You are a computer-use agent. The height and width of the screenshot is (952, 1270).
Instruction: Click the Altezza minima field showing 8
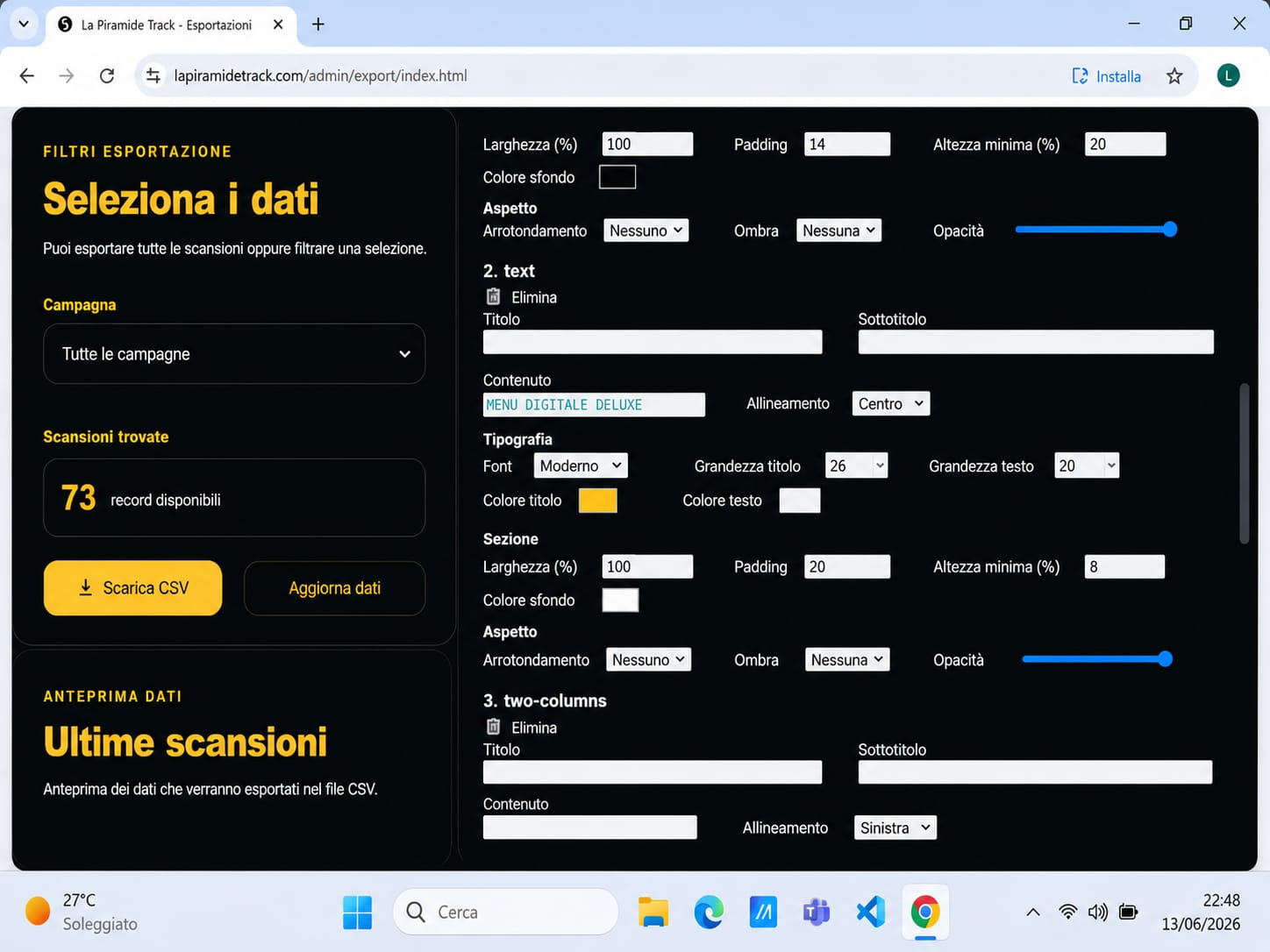point(1124,566)
